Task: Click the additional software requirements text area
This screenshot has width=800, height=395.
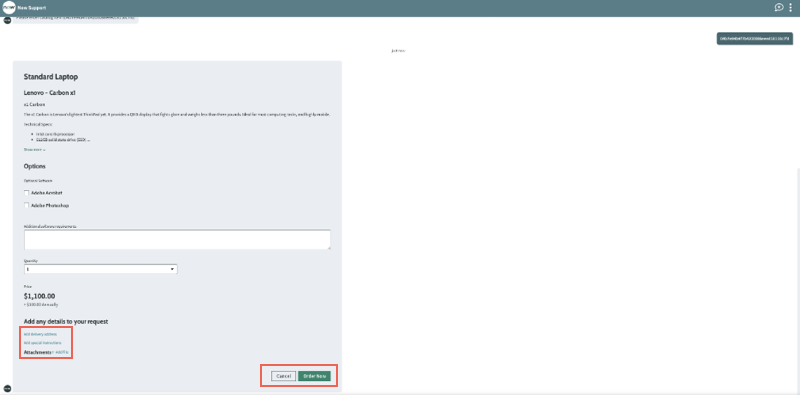Action: pos(177,239)
